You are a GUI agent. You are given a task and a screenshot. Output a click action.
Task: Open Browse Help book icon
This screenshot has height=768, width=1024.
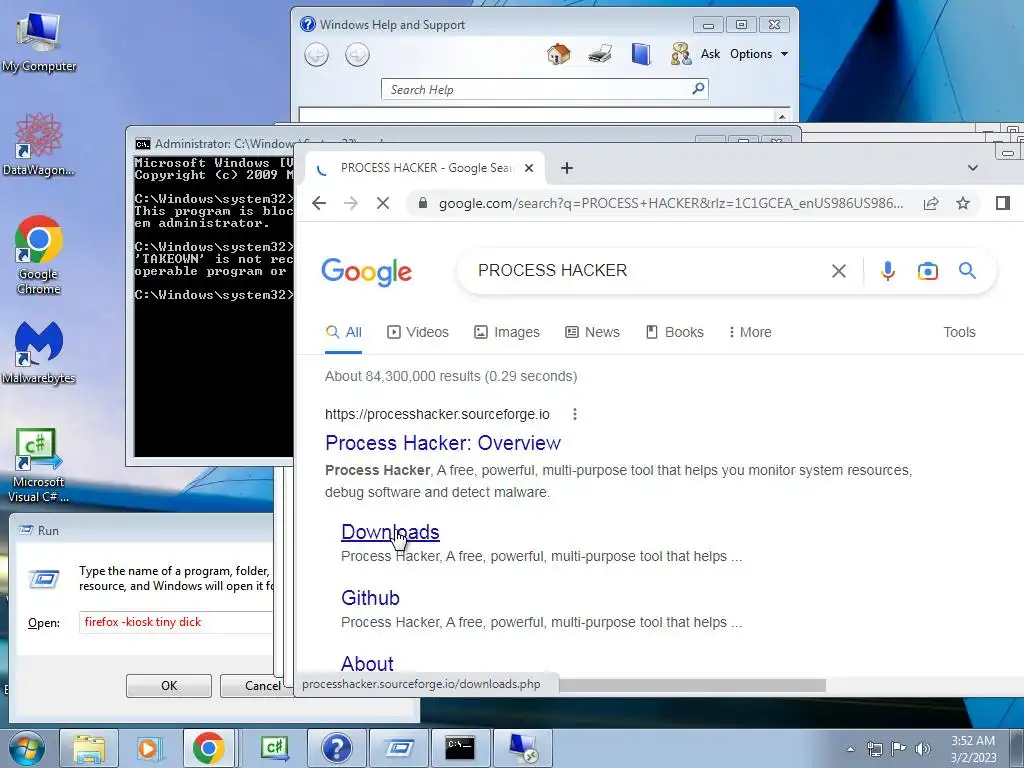[x=641, y=54]
